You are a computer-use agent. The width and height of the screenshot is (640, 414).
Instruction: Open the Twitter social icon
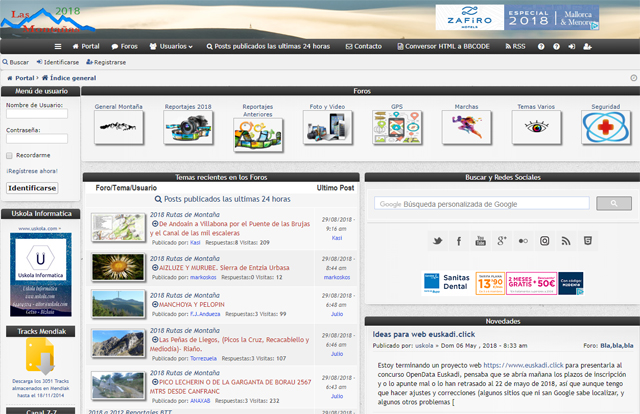[x=437, y=241]
